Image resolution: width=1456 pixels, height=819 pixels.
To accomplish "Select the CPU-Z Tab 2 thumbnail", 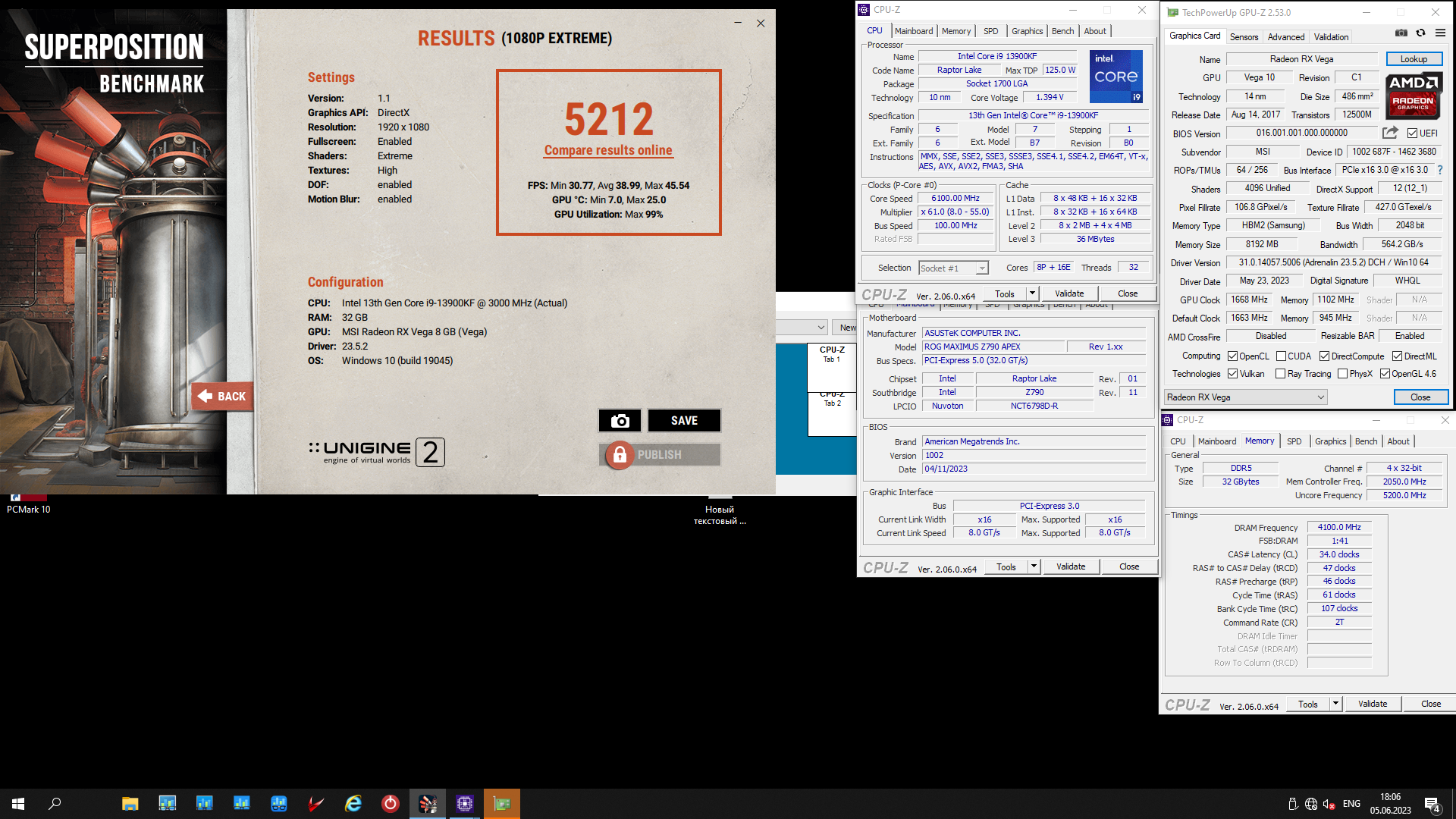I will [x=832, y=414].
